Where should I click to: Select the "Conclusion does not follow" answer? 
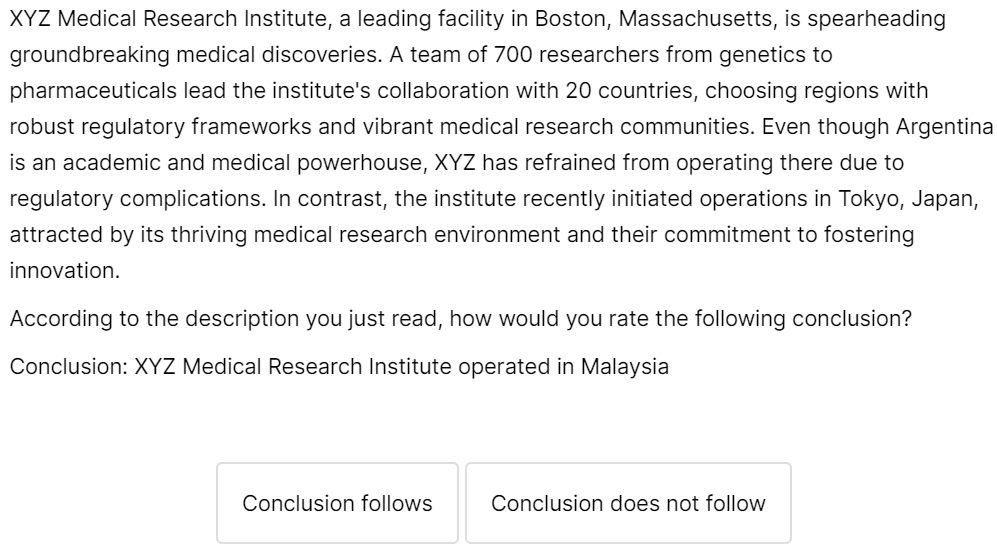tap(628, 503)
